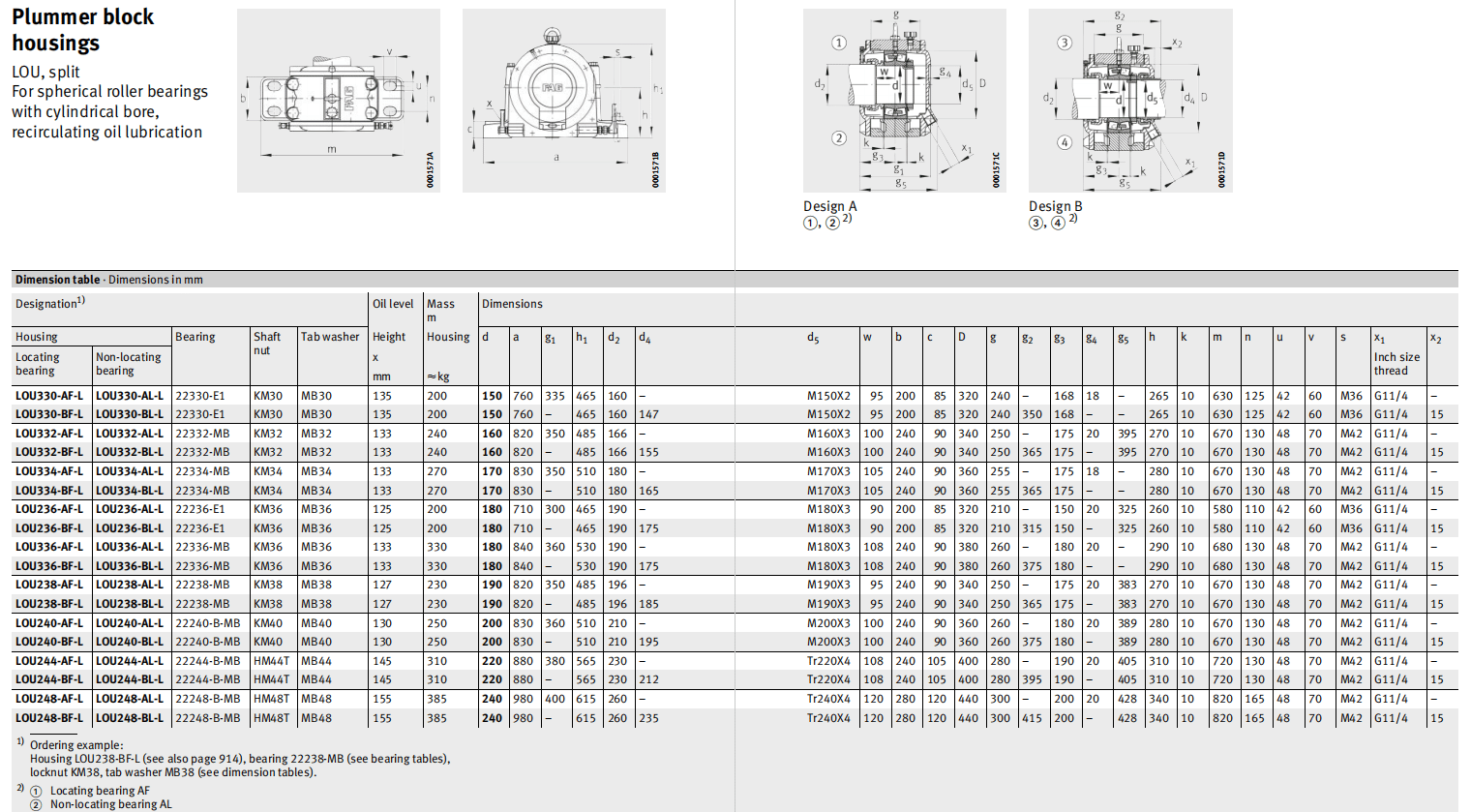
Task: Select the Design B cross-section drawing
Action: 1129,101
